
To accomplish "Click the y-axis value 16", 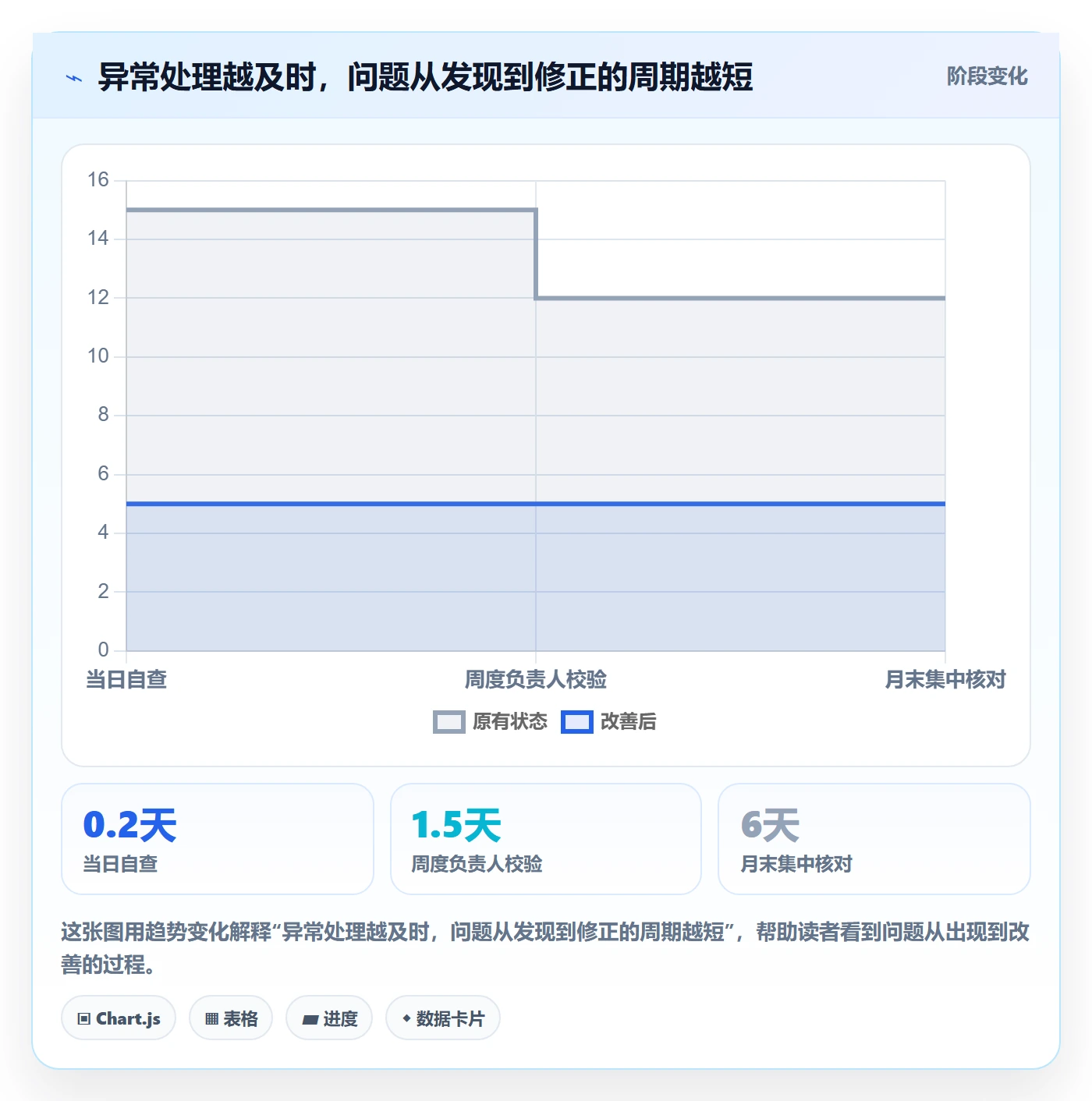I will (x=98, y=180).
